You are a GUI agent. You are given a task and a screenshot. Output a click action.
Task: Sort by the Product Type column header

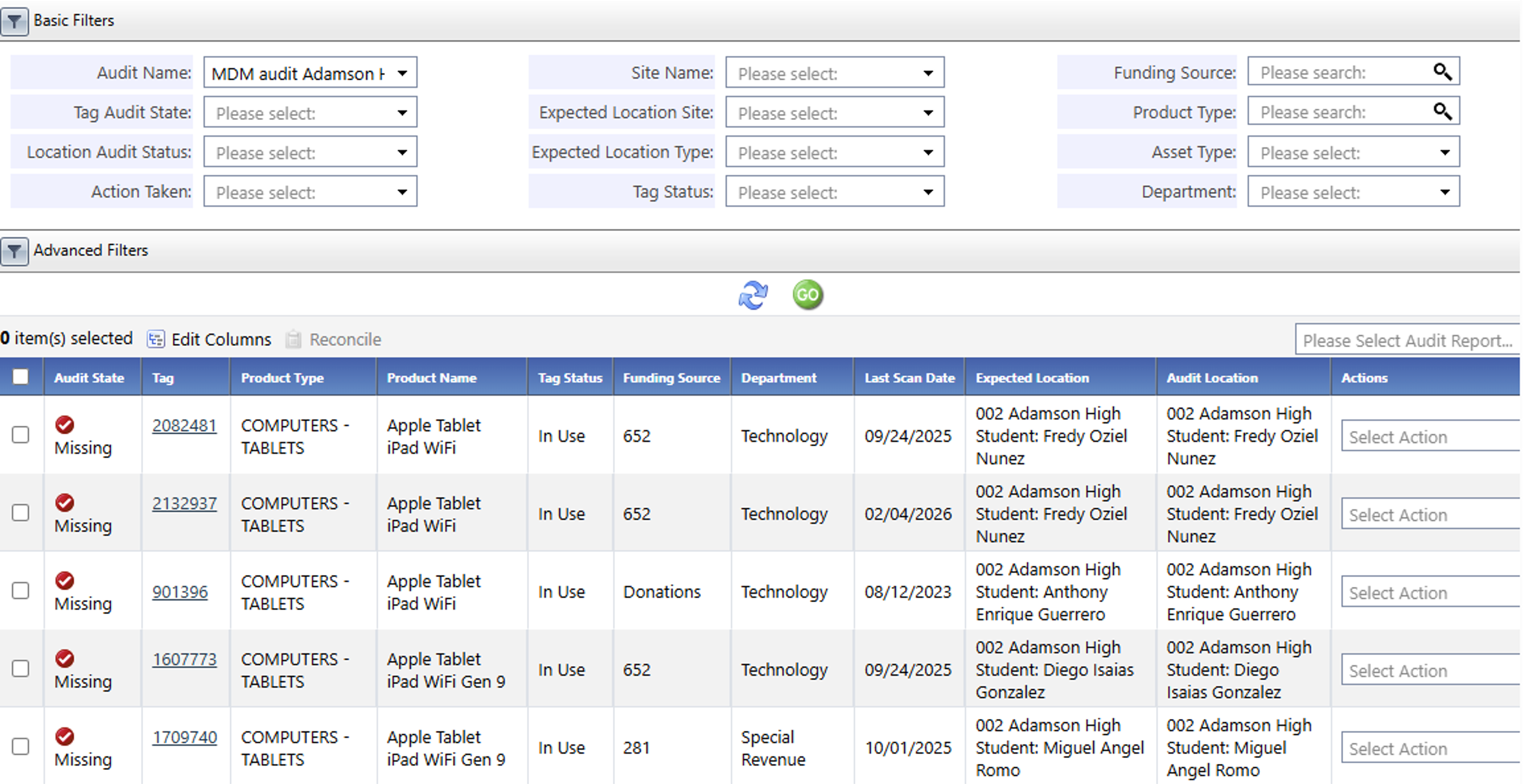(282, 377)
